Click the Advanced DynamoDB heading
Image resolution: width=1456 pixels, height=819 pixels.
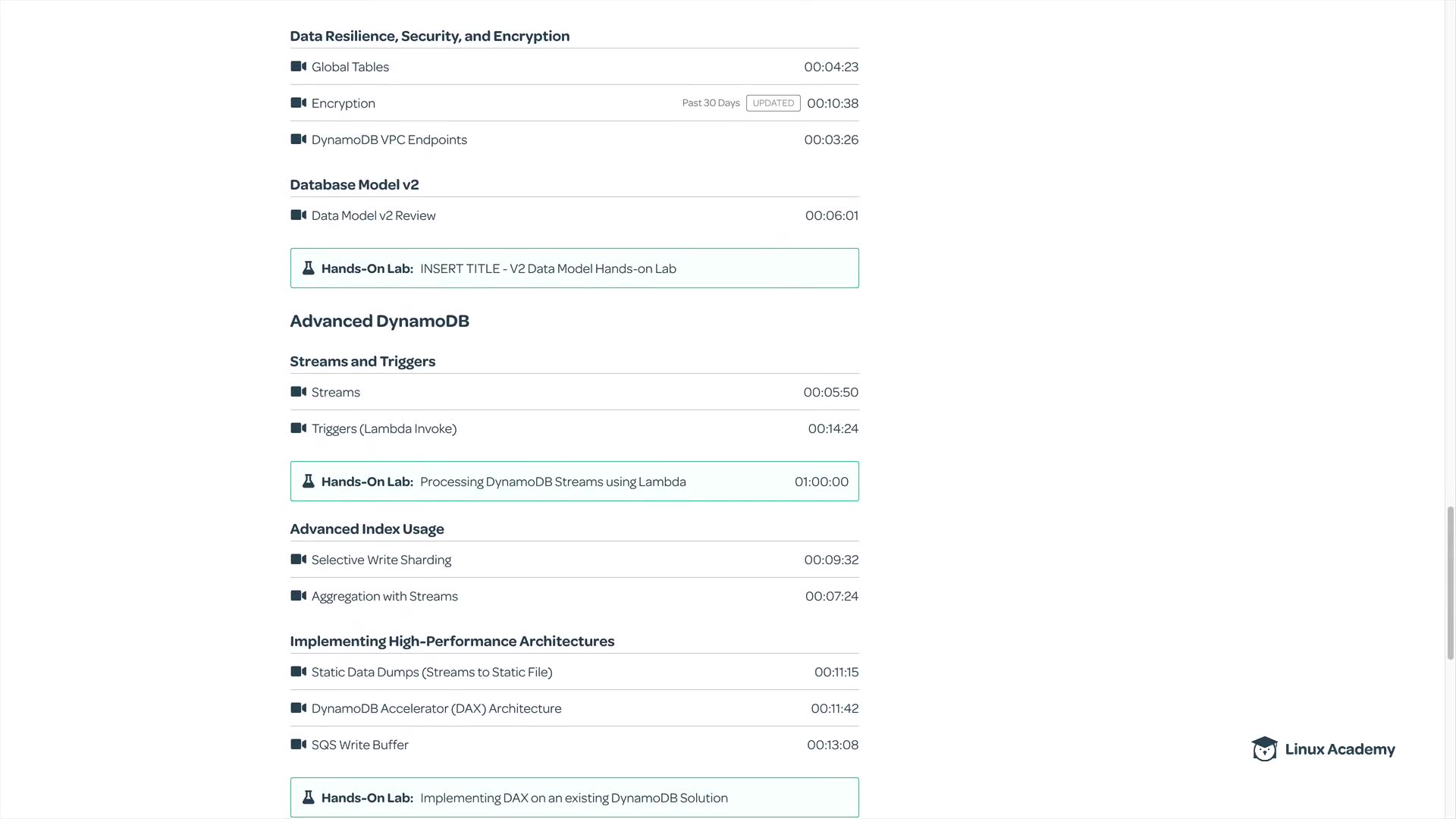pyautogui.click(x=379, y=321)
